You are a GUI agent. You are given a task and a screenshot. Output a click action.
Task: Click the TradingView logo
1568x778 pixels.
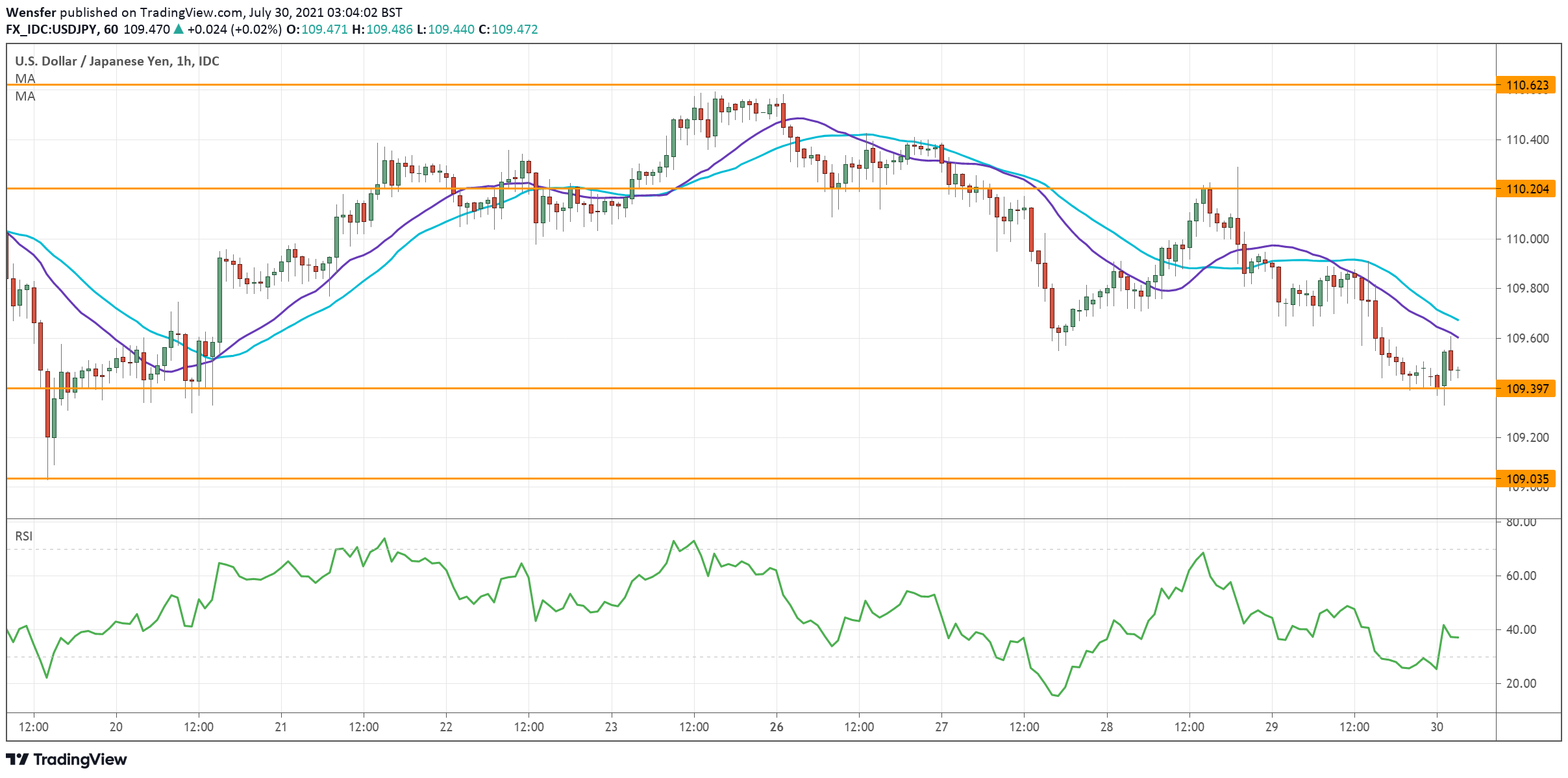[65, 760]
